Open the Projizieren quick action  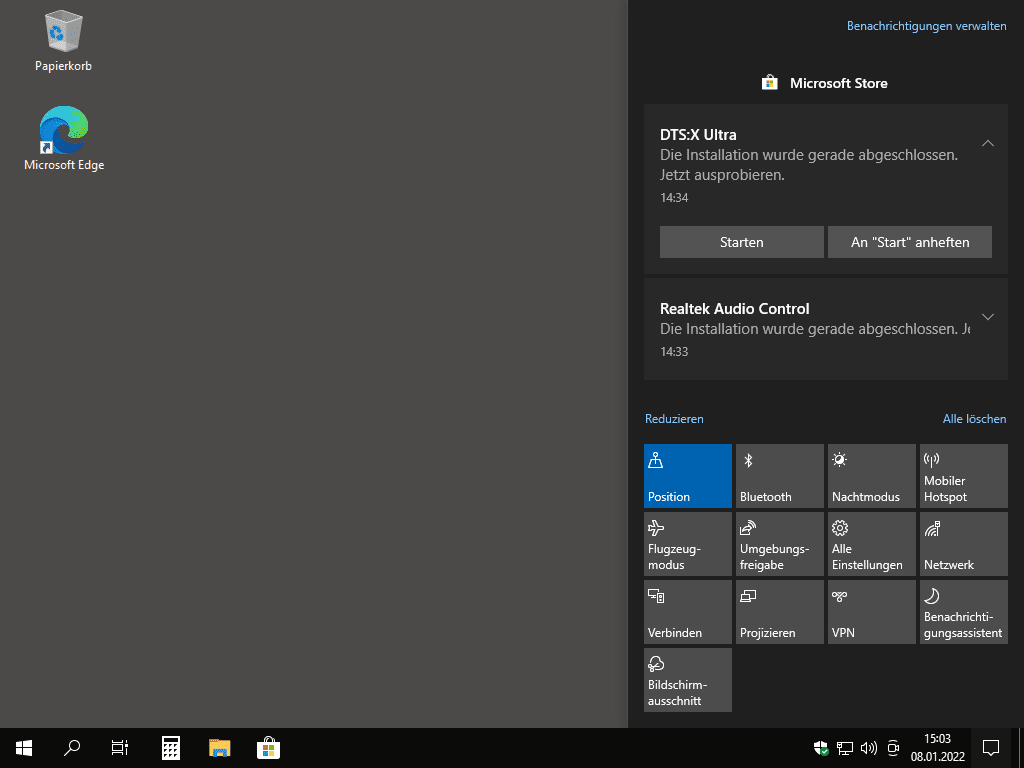pyautogui.click(x=780, y=612)
